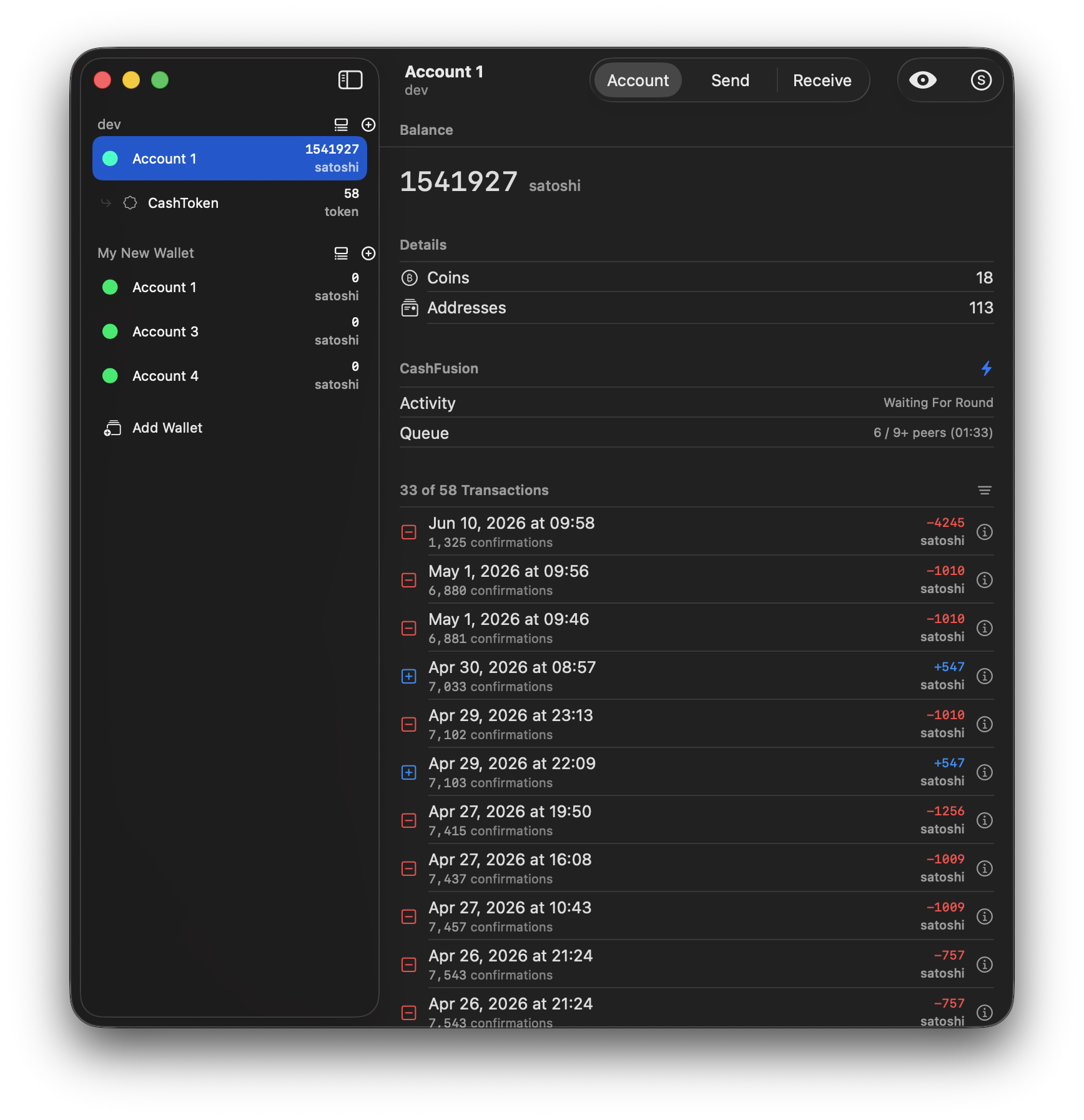1084x1120 pixels.
Task: Click the Add Wallet icon
Action: click(112, 428)
